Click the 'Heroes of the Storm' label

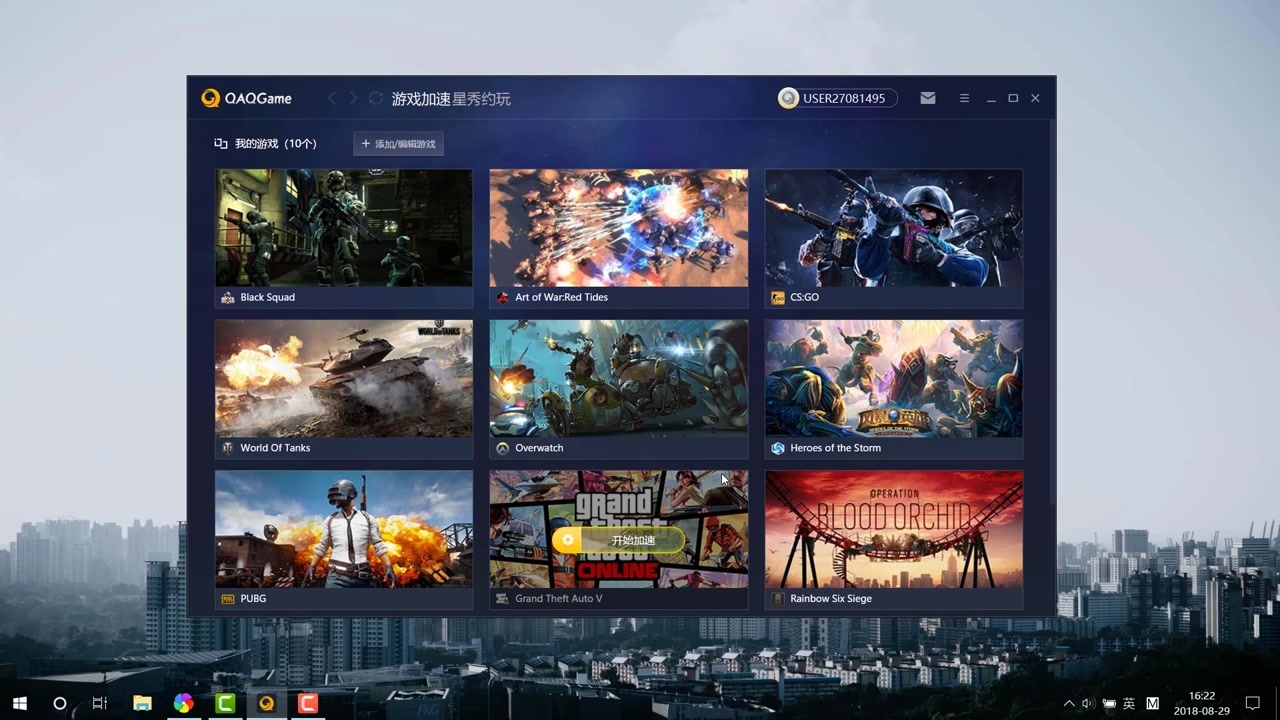[x=835, y=448]
